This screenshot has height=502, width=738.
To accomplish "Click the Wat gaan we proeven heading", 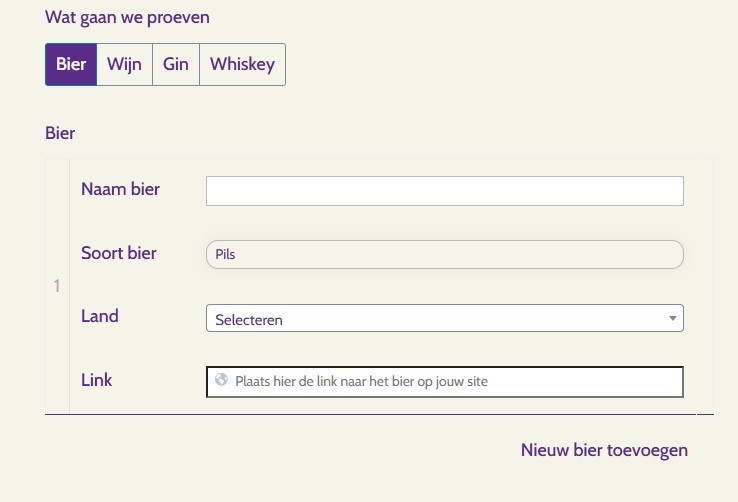I will [127, 18].
